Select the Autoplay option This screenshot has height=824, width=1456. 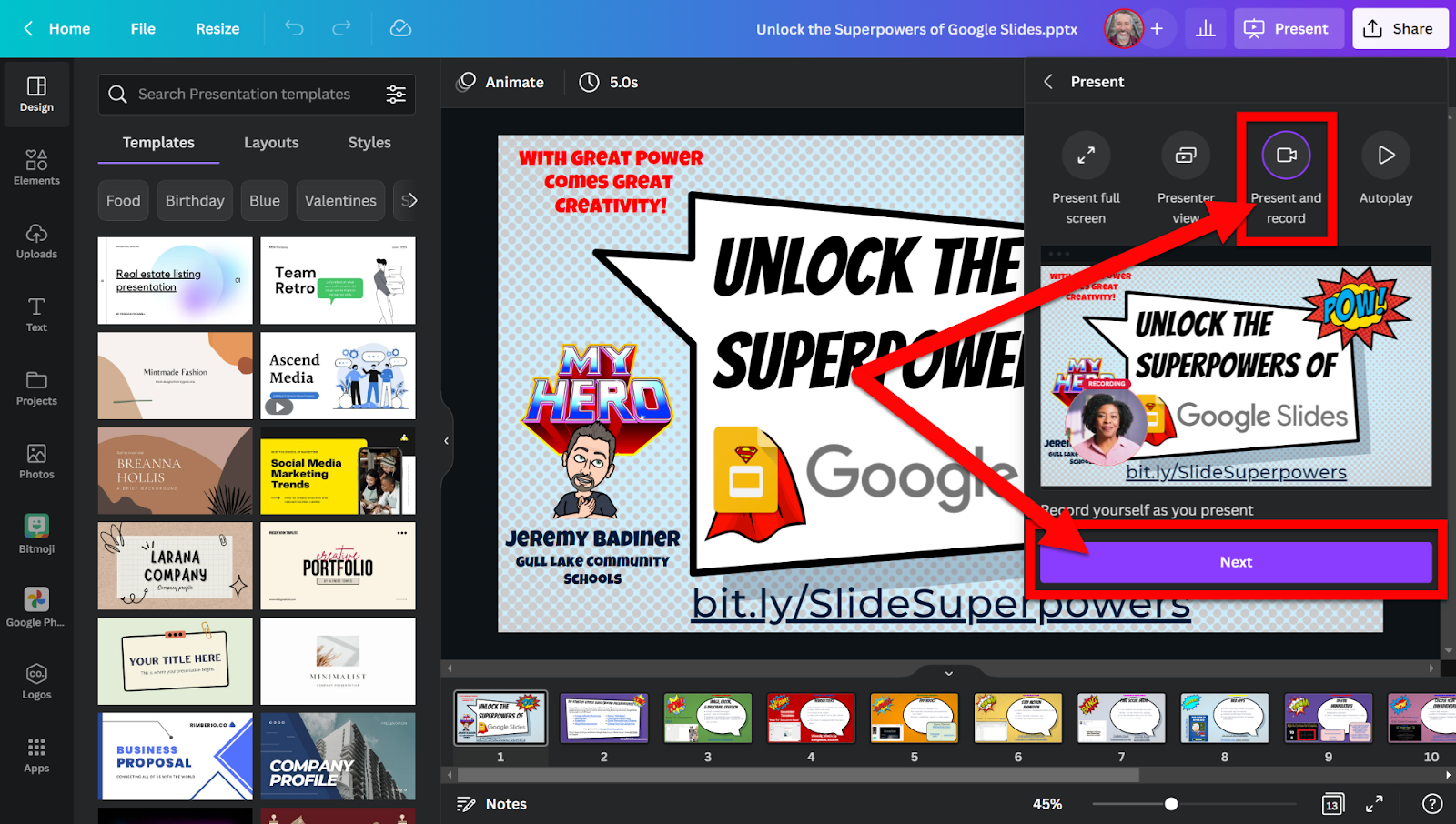(x=1386, y=170)
